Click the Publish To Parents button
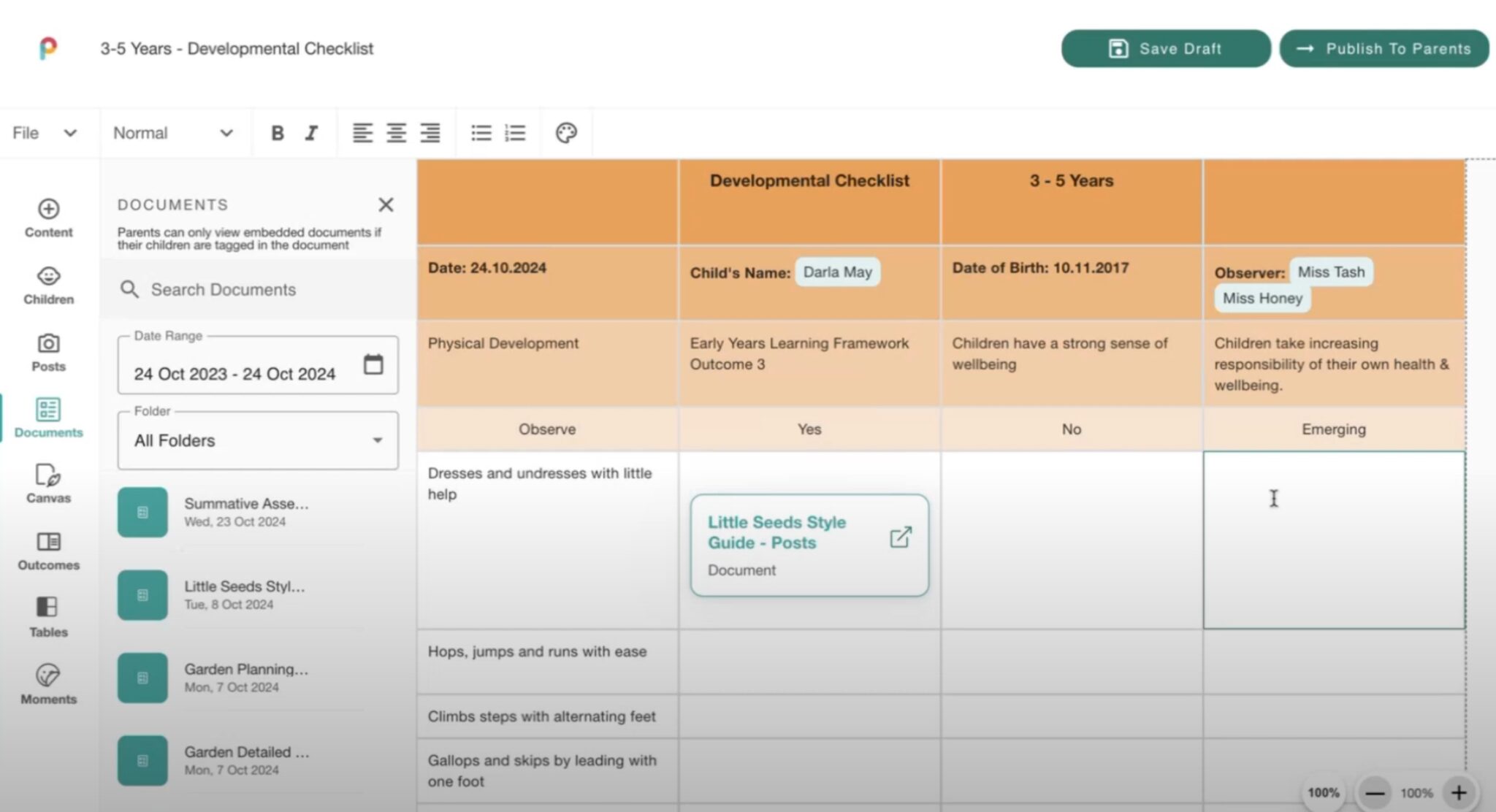 click(1384, 48)
